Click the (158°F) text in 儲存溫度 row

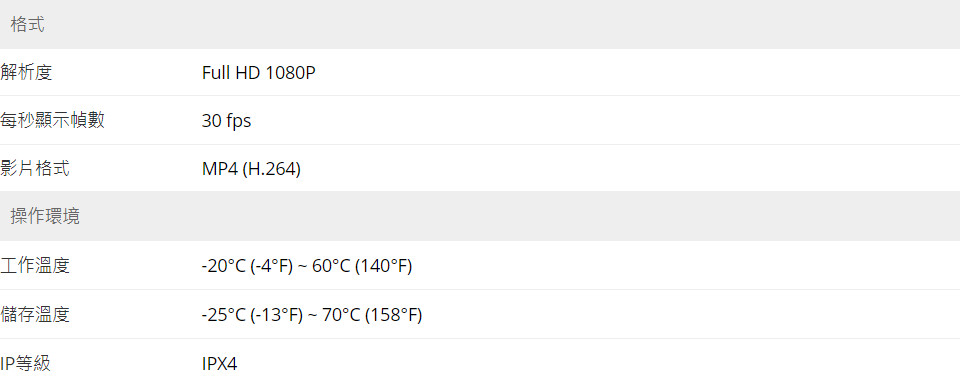click(393, 316)
